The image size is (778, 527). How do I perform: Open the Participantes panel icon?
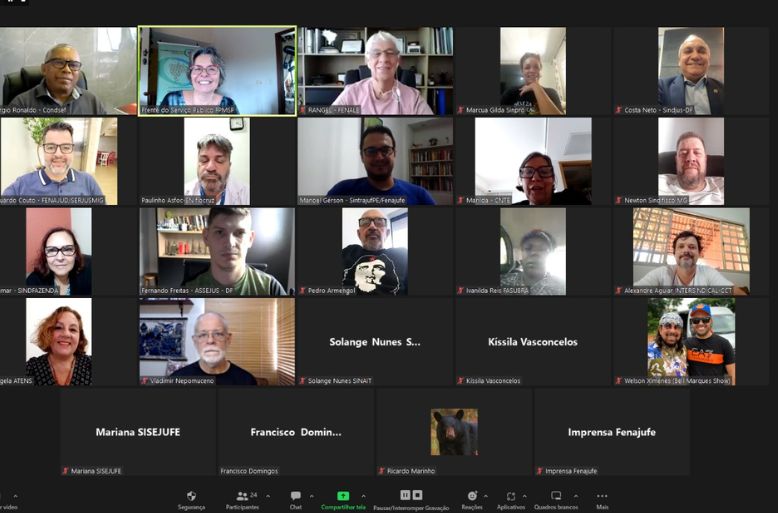coord(242,496)
